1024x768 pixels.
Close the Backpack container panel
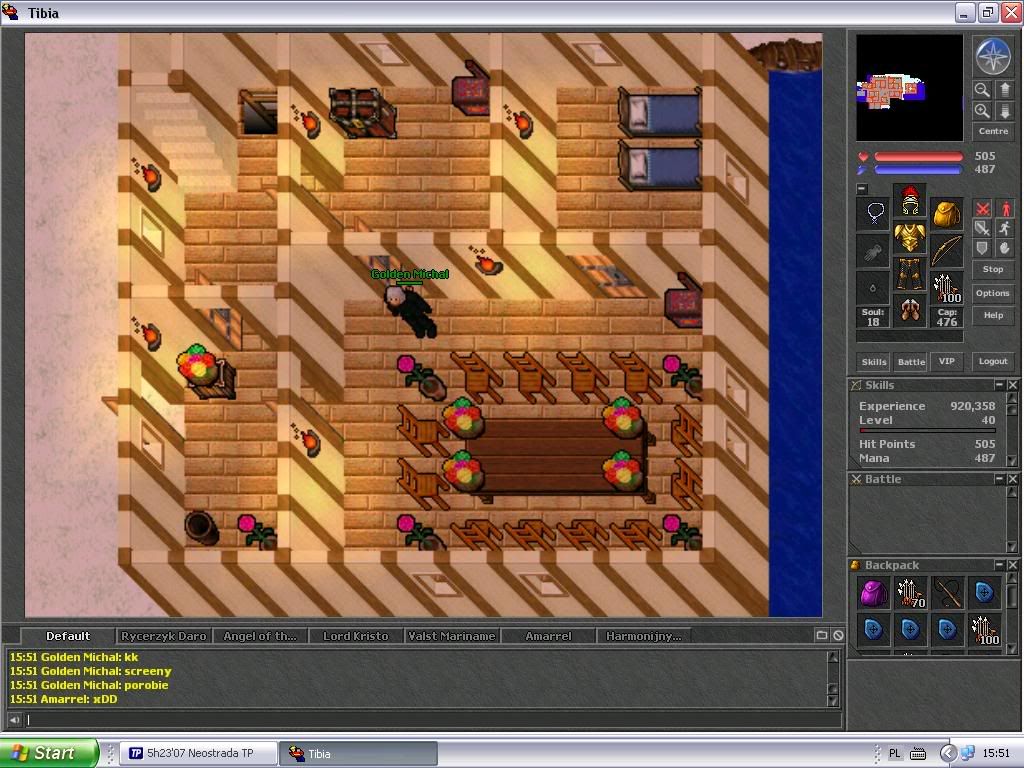click(1012, 564)
